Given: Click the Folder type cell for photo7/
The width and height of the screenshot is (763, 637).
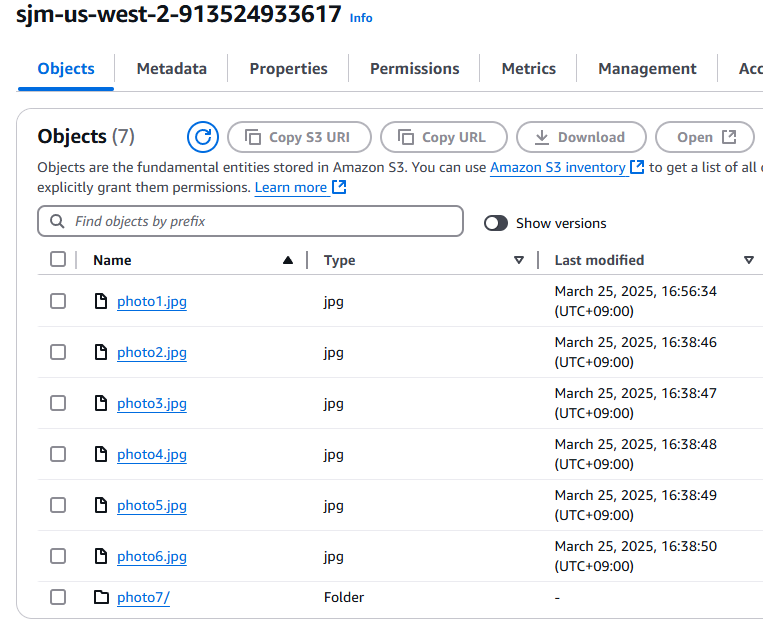Looking at the screenshot, I should (x=344, y=597).
